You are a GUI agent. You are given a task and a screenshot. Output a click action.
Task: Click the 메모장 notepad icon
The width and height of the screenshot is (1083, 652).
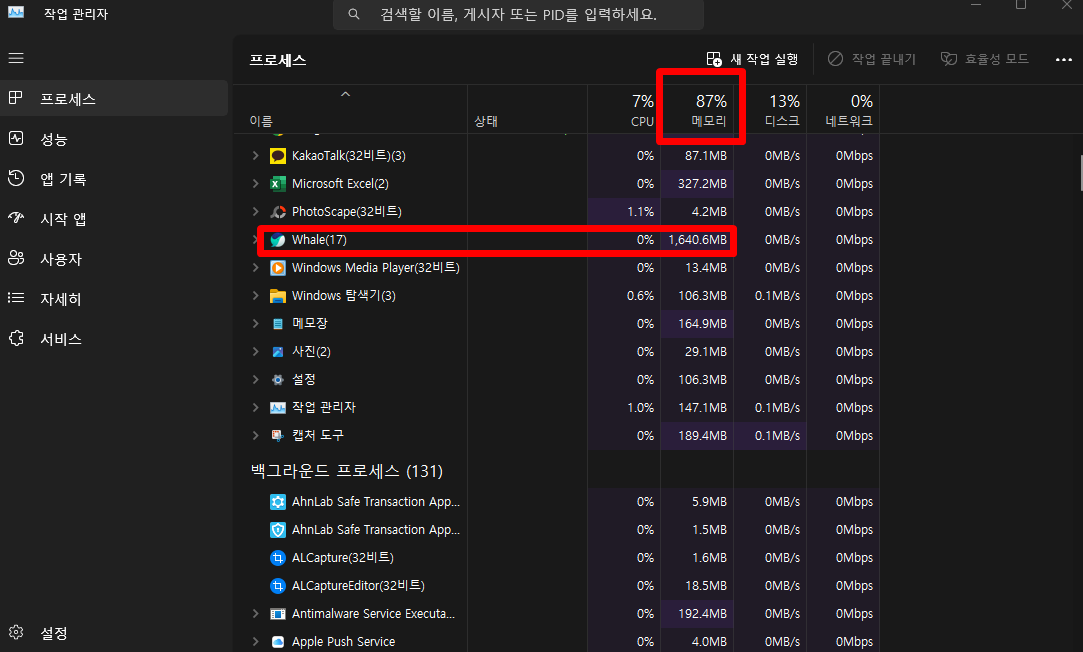click(x=278, y=324)
